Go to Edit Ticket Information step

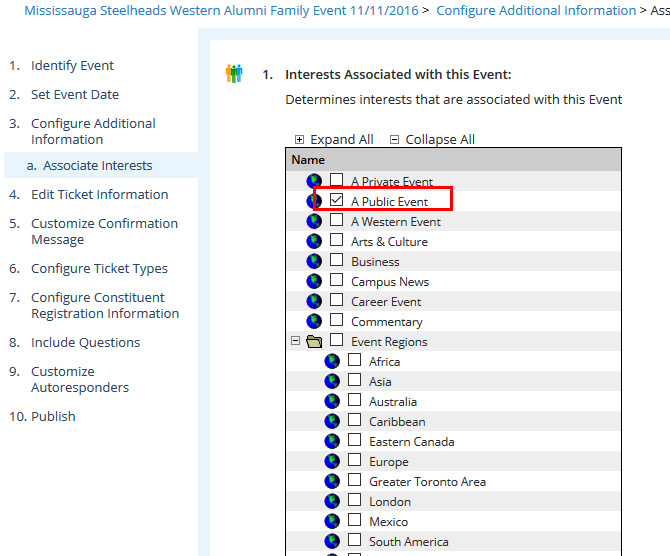pyautogui.click(x=99, y=195)
